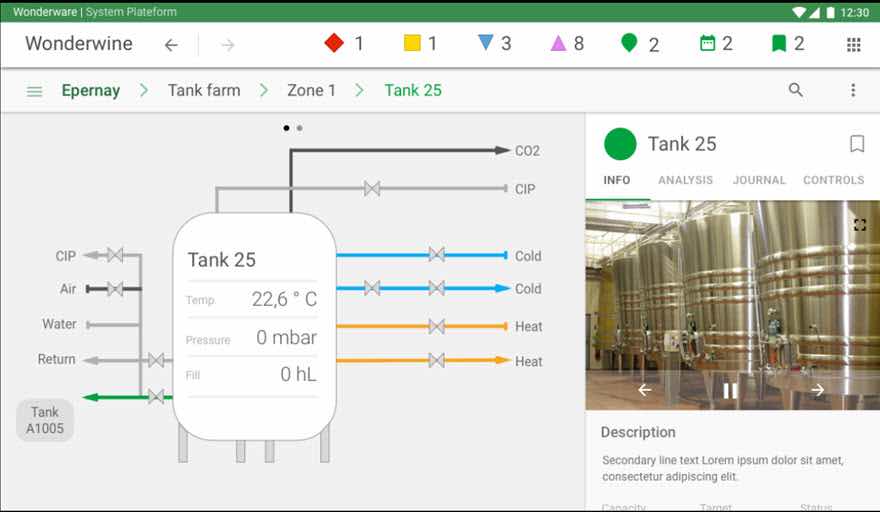Screen dimensions: 880x512
Task: Open the blue down-triangle alarm counter
Action: [494, 43]
